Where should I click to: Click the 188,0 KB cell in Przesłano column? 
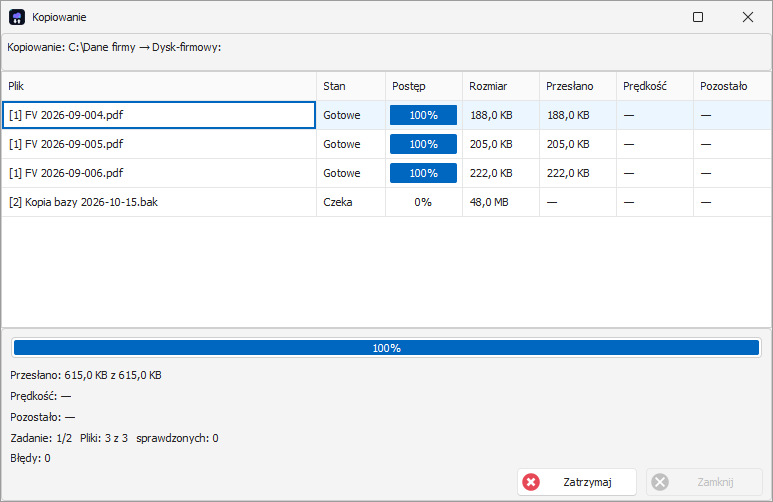[578, 115]
